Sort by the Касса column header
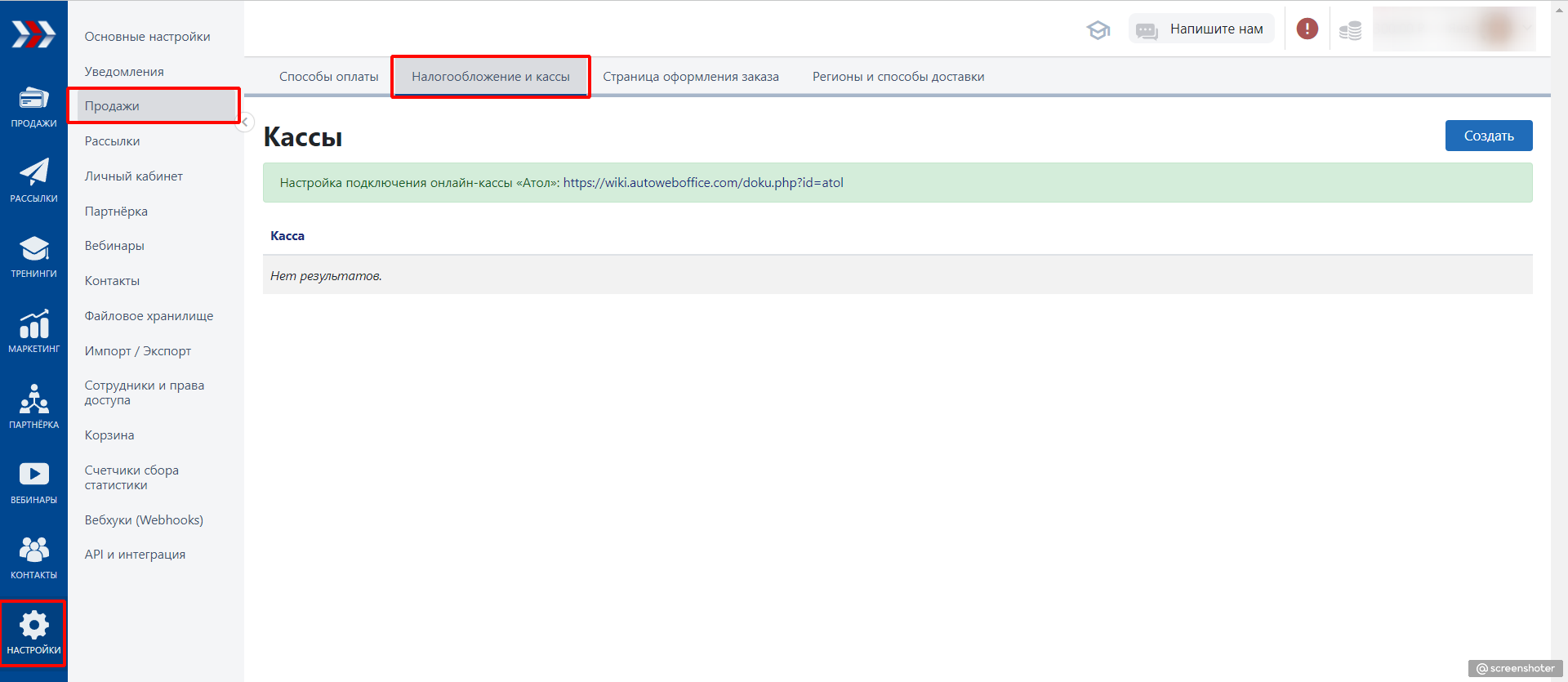1568x682 pixels. [x=287, y=236]
